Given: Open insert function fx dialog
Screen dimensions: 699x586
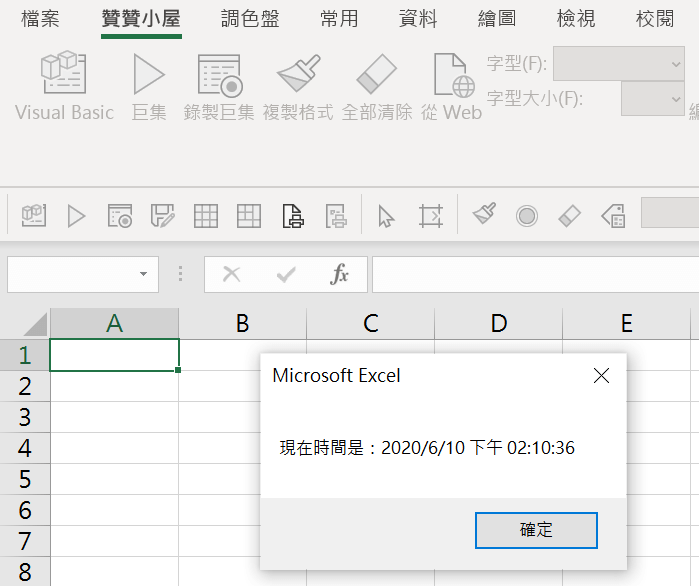Looking at the screenshot, I should (x=339, y=275).
